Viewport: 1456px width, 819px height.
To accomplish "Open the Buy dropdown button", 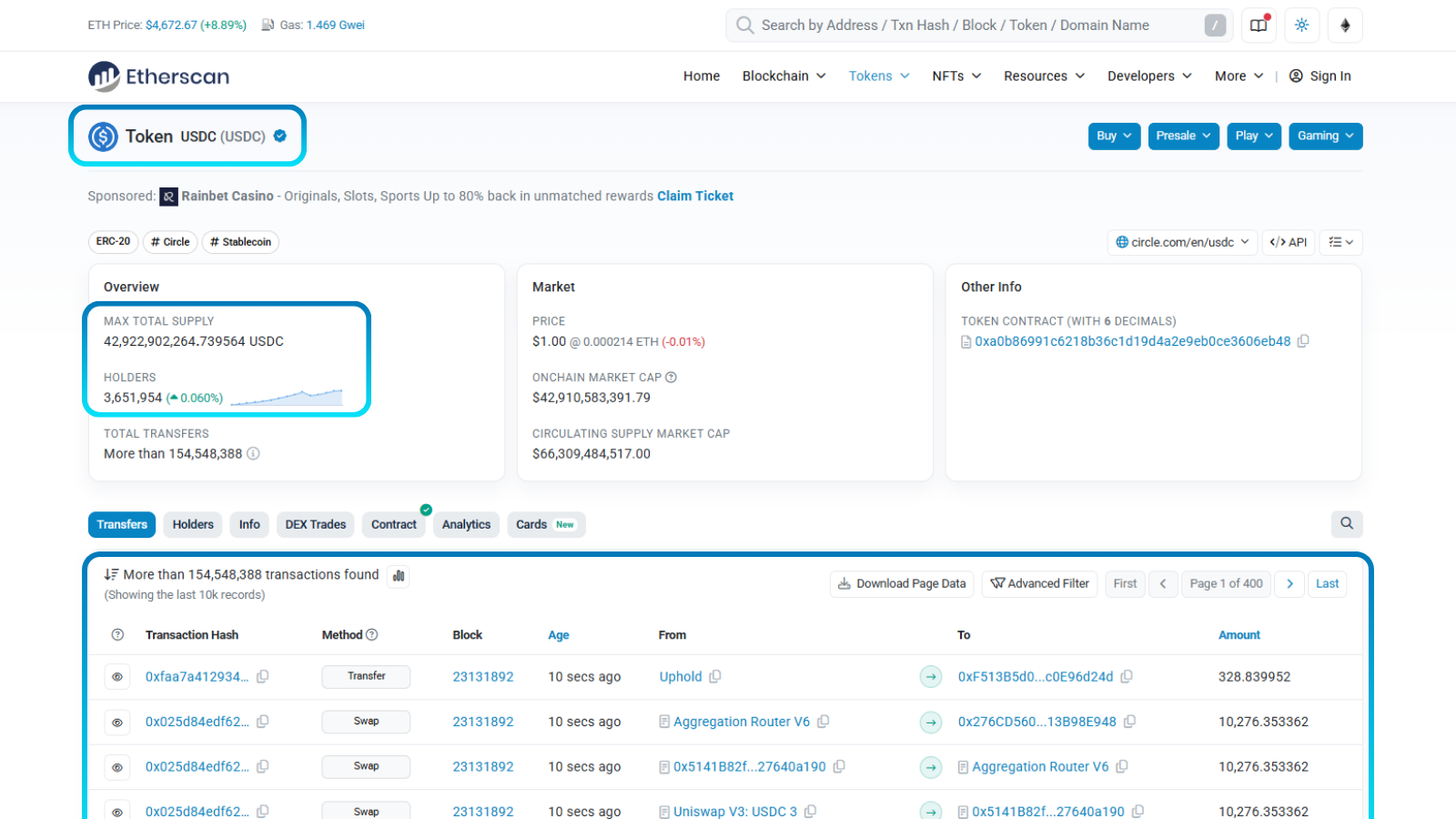I will tap(1114, 136).
